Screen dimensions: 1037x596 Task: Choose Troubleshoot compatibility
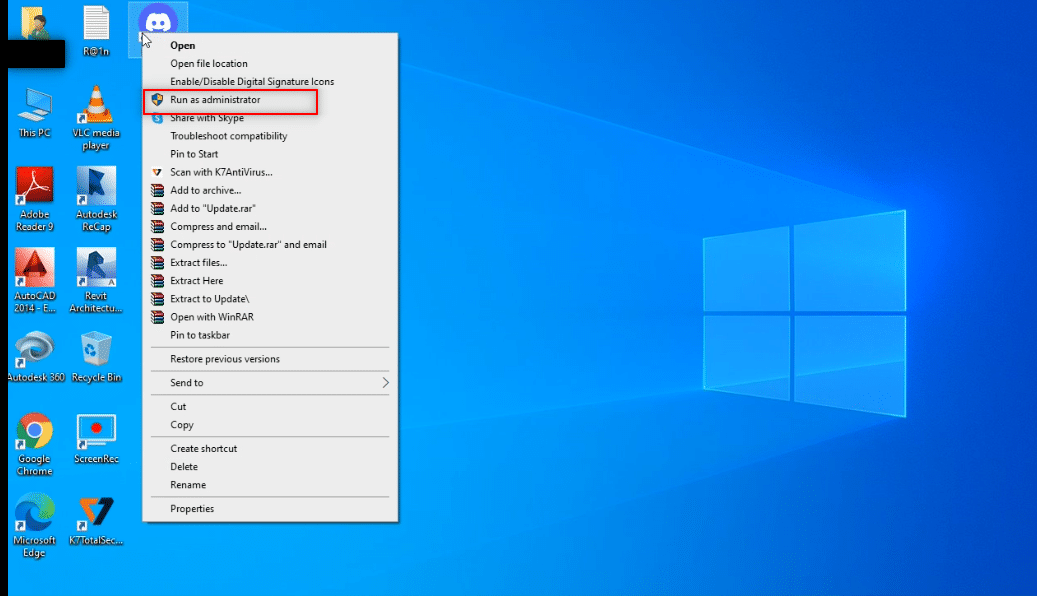click(270, 136)
